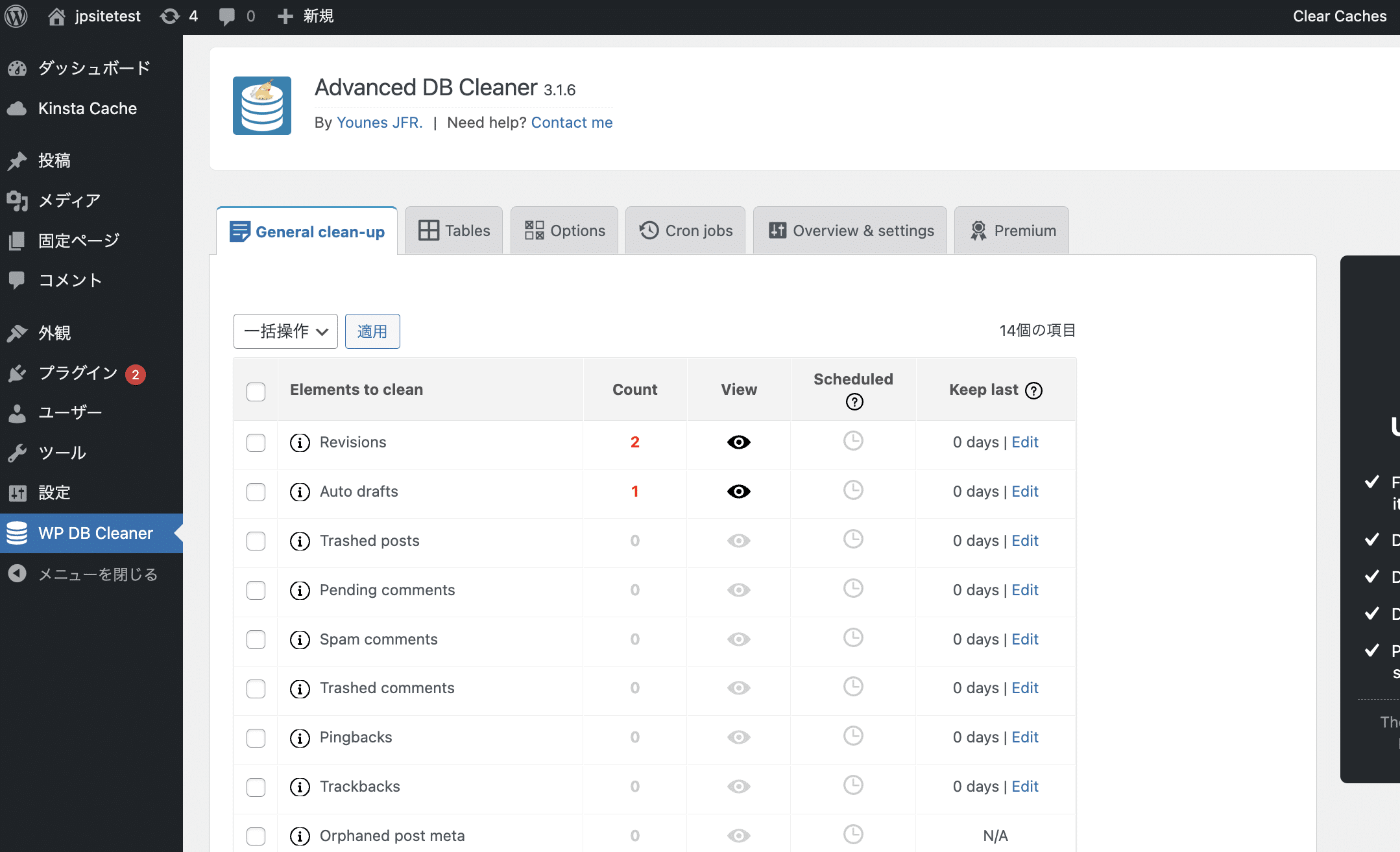Tick the Trashed posts checkbox
Viewport: 1400px width, 852px height.
pyautogui.click(x=256, y=541)
